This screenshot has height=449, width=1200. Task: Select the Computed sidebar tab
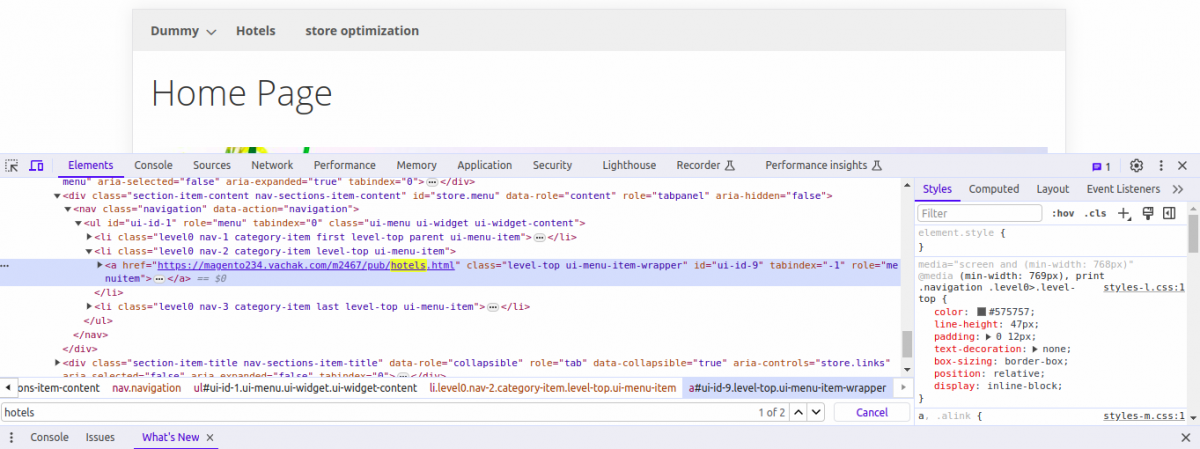[x=994, y=189]
